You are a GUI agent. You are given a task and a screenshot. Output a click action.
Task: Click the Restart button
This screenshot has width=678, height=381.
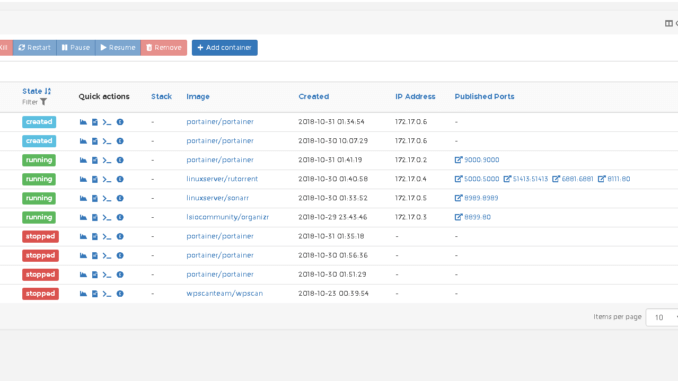pos(35,48)
